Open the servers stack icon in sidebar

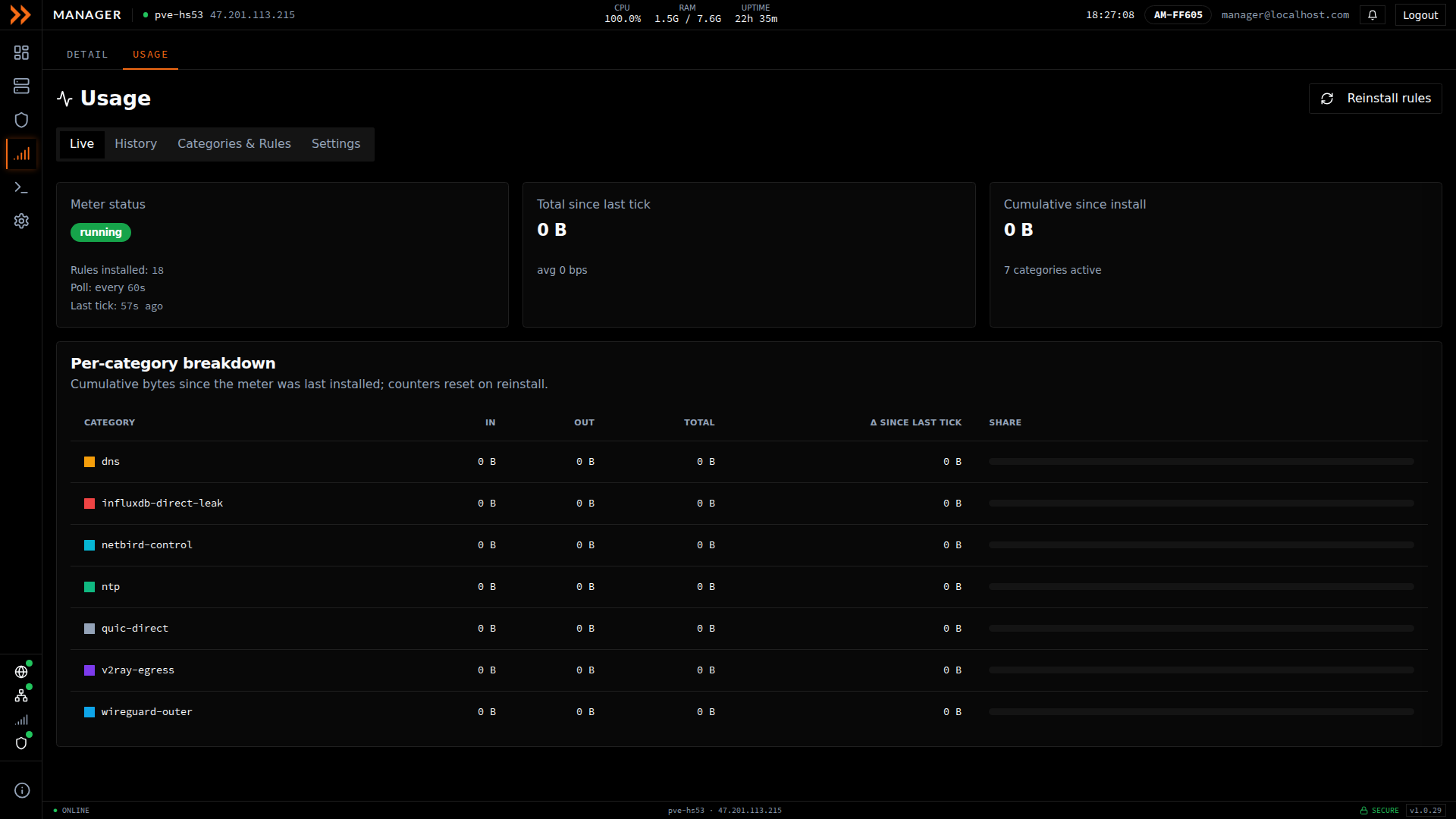[21, 86]
